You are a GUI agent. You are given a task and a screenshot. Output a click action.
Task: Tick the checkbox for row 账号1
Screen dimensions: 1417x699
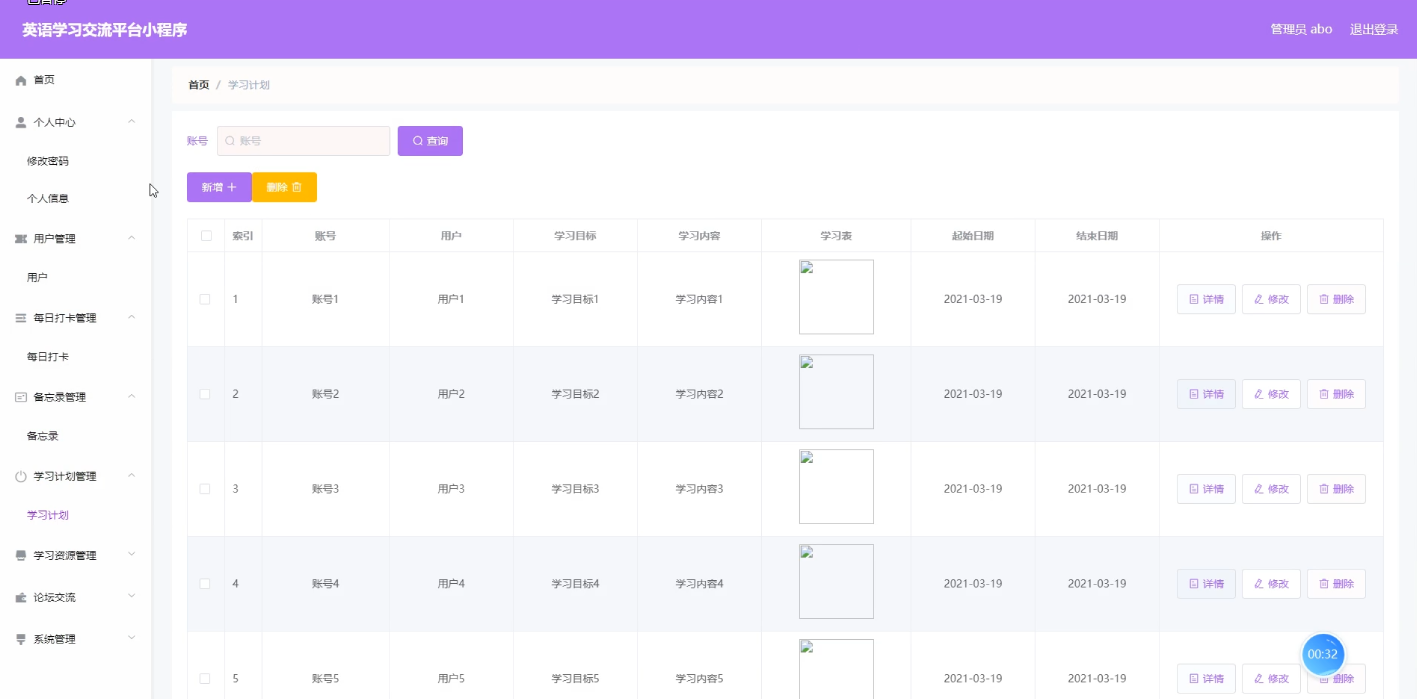[x=205, y=299]
